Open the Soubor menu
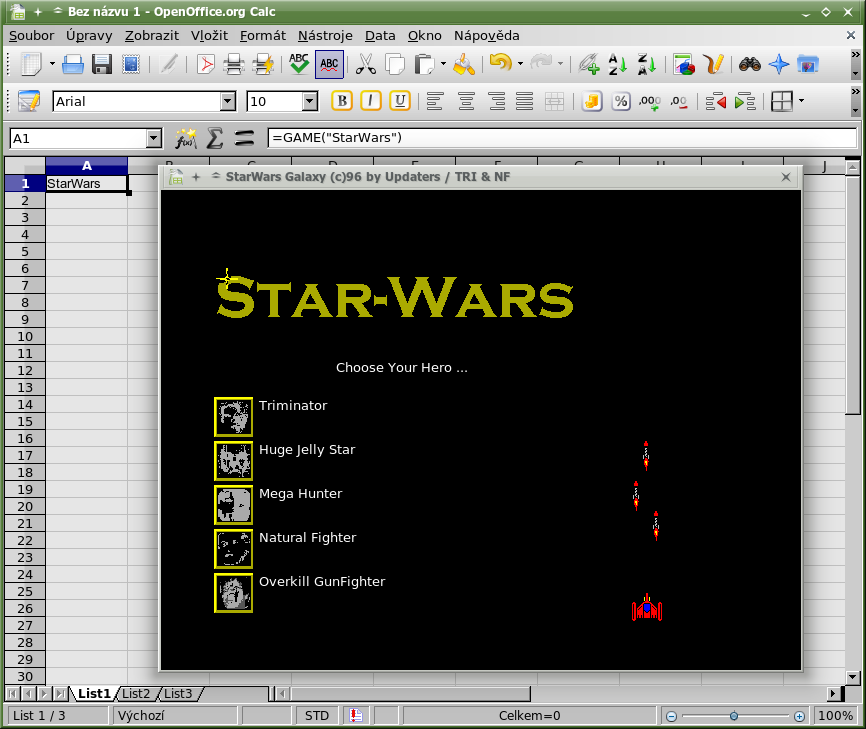The height and width of the screenshot is (729, 866). point(31,36)
